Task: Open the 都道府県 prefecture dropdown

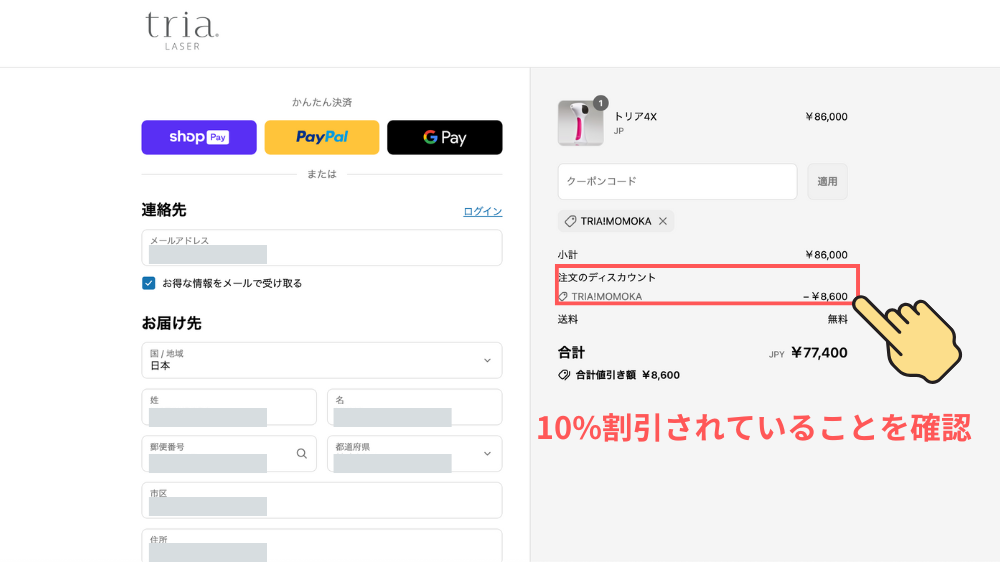Action: pyautogui.click(x=415, y=454)
